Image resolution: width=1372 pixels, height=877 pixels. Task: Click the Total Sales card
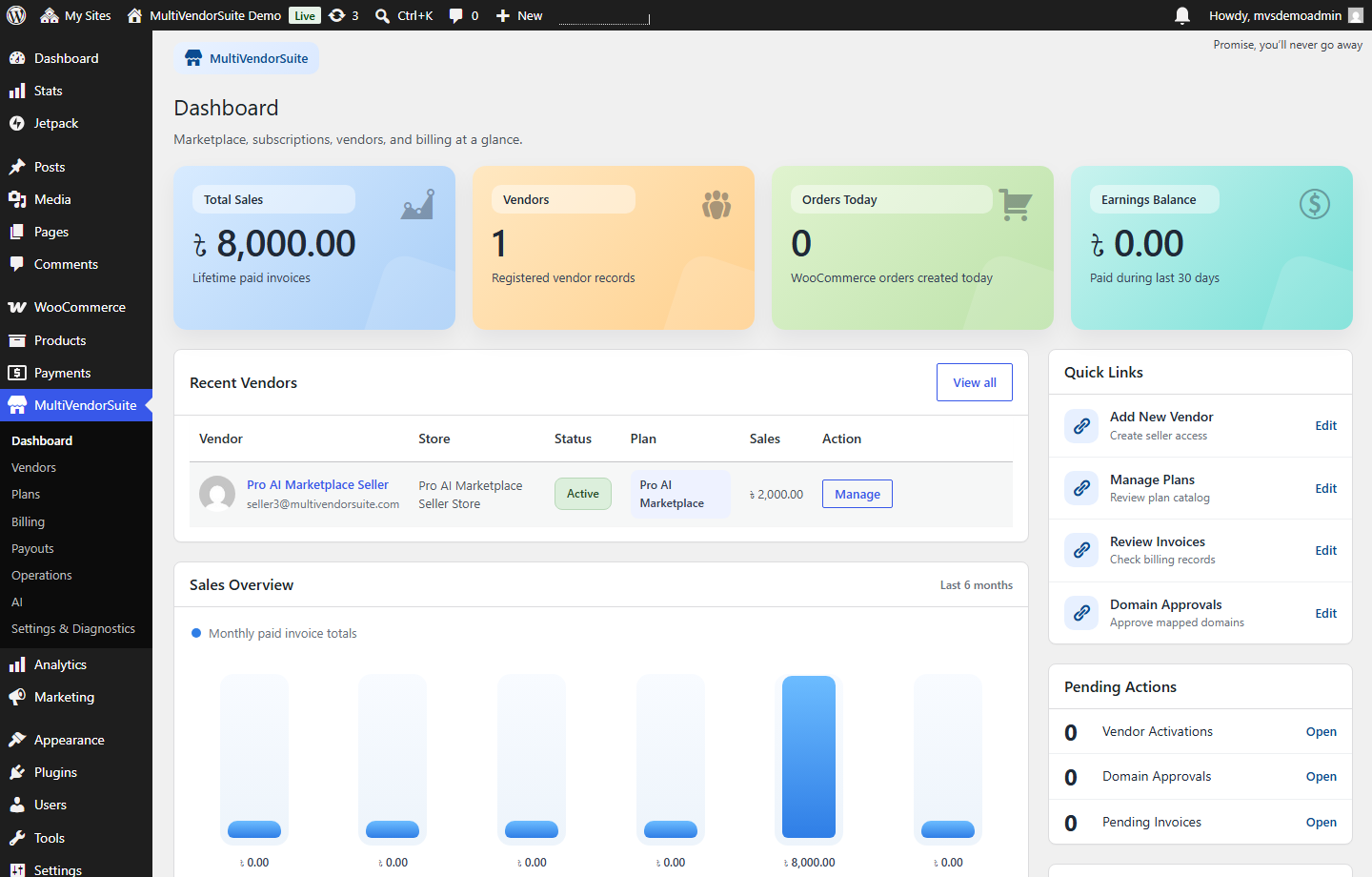coord(314,248)
